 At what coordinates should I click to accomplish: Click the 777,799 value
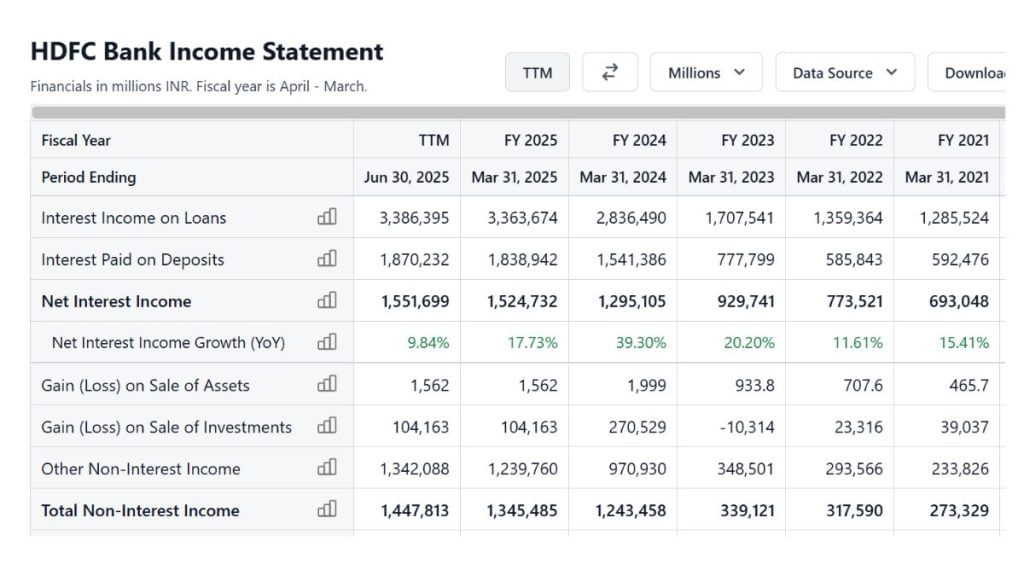tap(746, 259)
